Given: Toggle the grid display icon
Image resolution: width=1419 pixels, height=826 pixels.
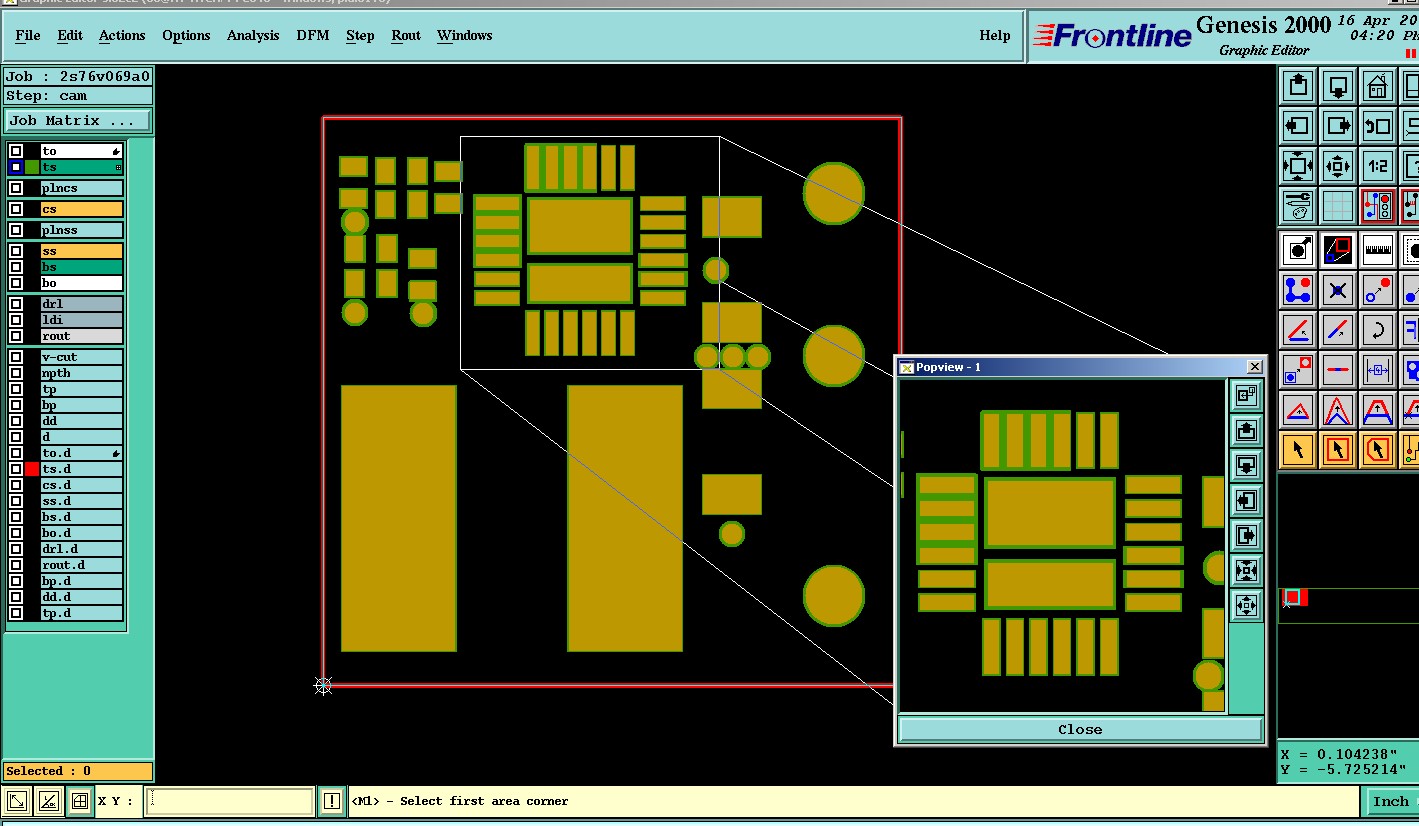Looking at the screenshot, I should click(1338, 206).
